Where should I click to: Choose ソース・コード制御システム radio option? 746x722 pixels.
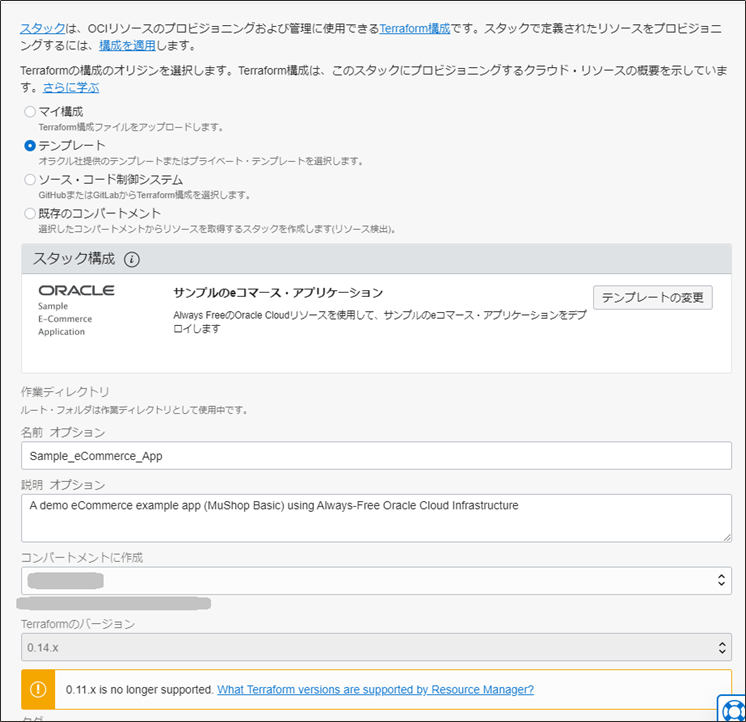click(x=30, y=179)
